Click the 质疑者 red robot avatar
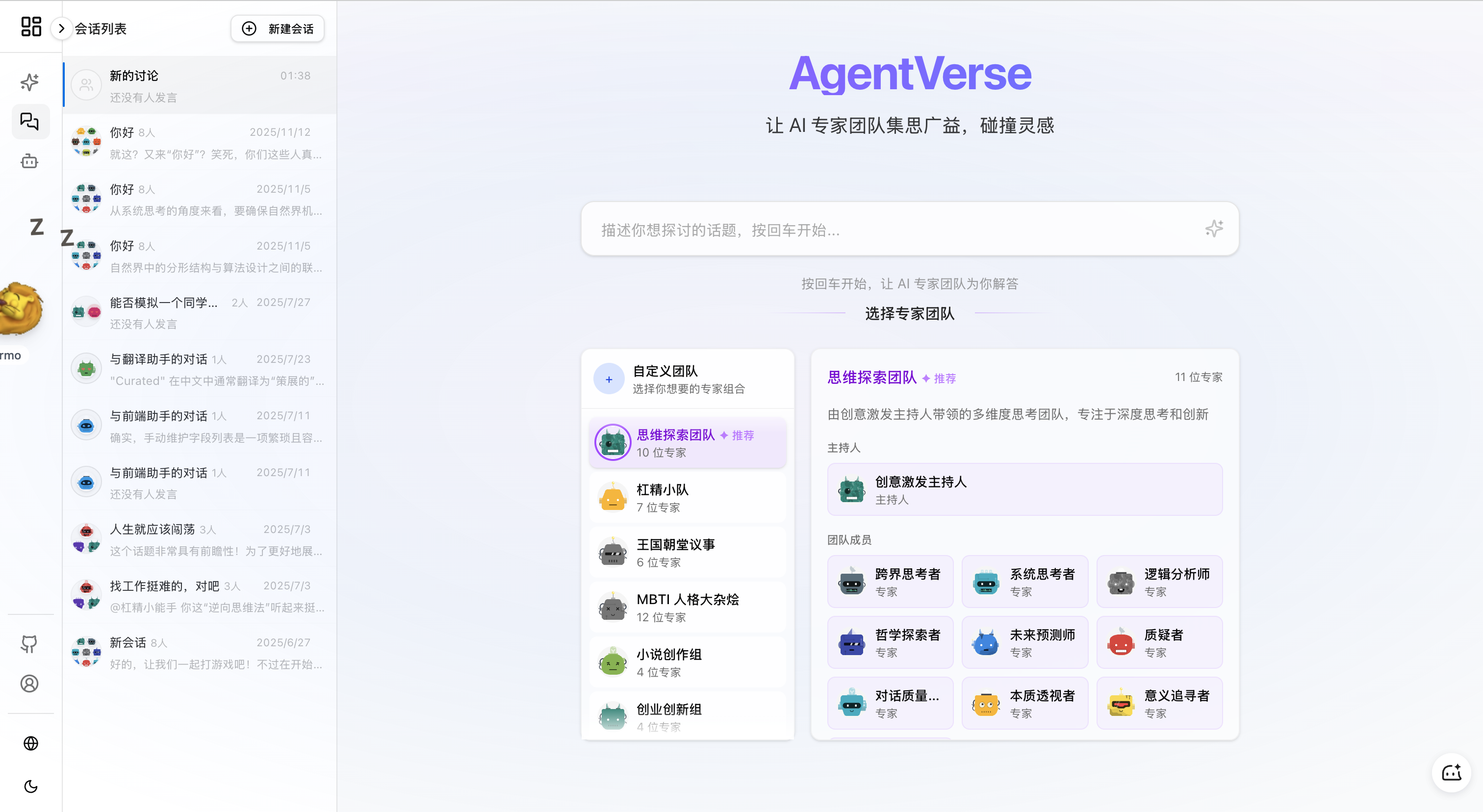Screen dimensions: 1483x812 coord(1120,642)
